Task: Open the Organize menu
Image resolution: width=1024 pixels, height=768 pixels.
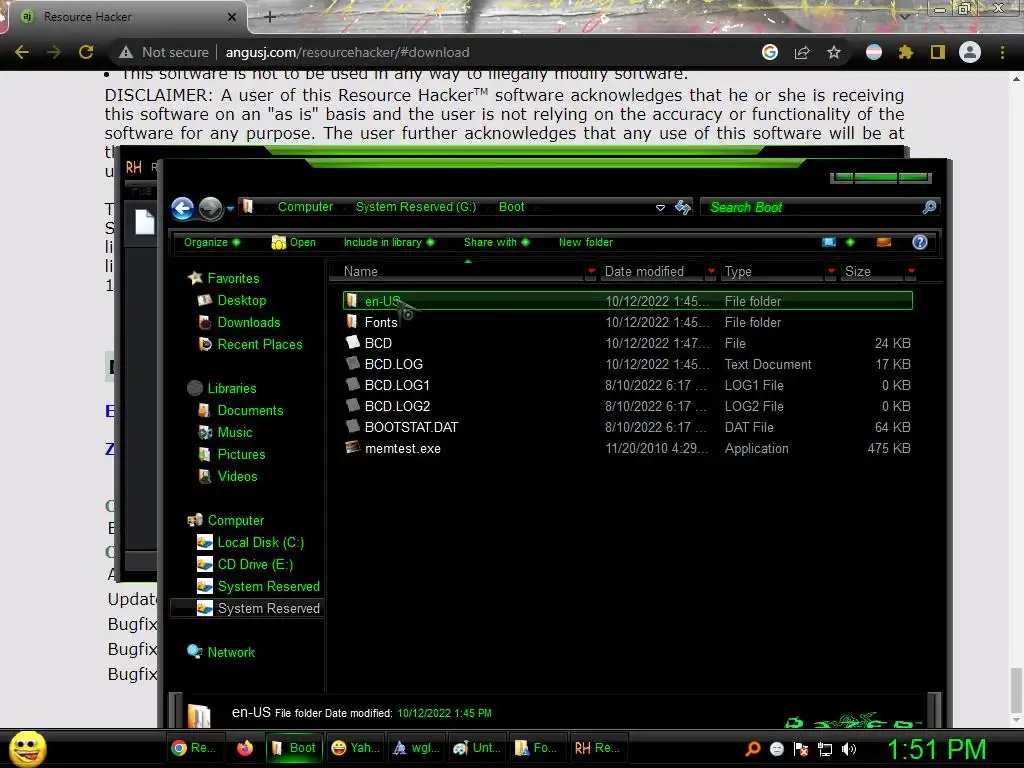Action: click(212, 242)
